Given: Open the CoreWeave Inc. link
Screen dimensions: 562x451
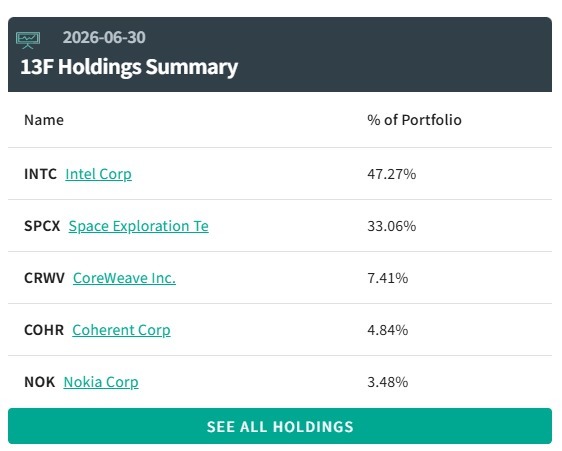Looking at the screenshot, I should coord(124,278).
